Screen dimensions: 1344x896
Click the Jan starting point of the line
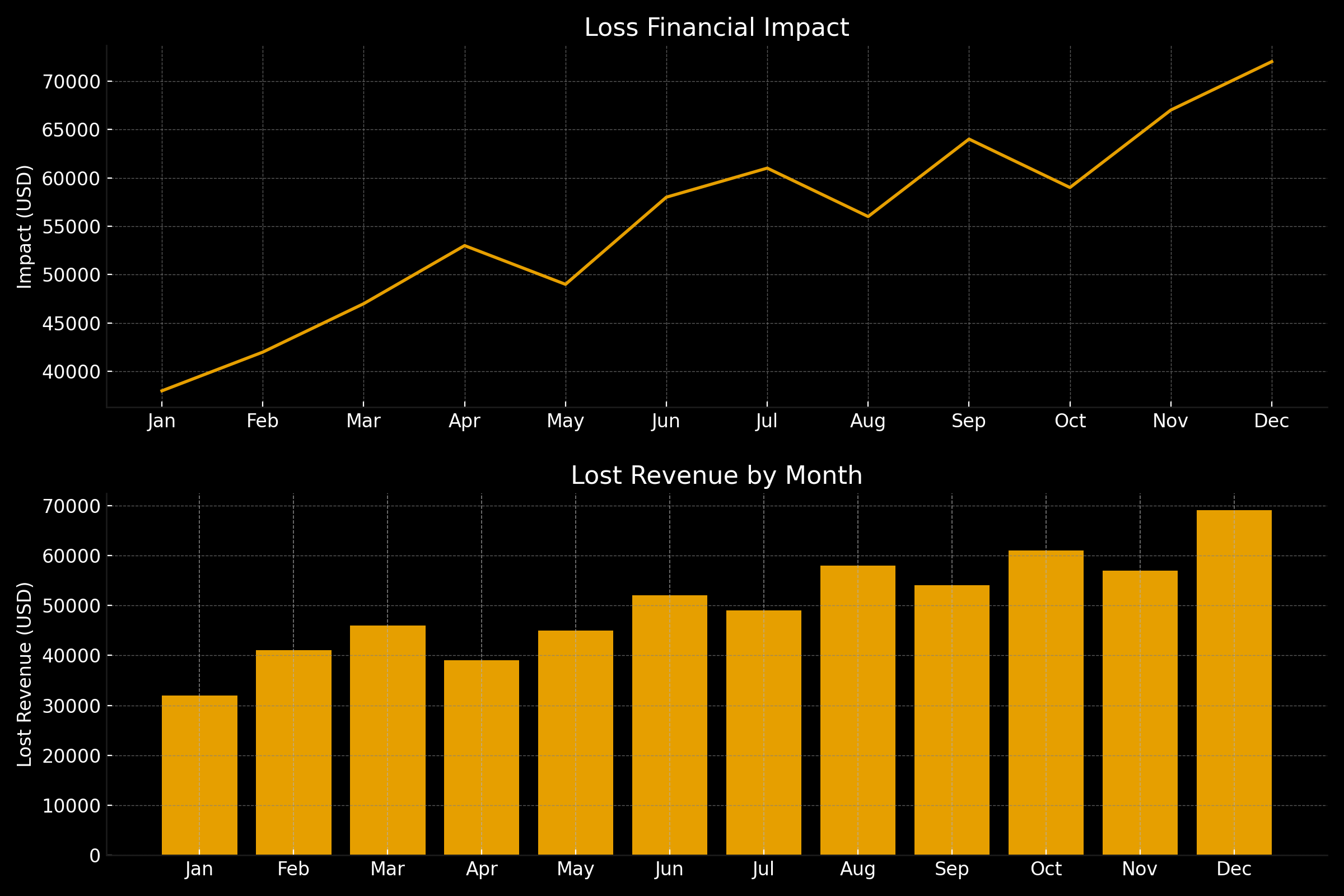pyautogui.click(x=161, y=390)
